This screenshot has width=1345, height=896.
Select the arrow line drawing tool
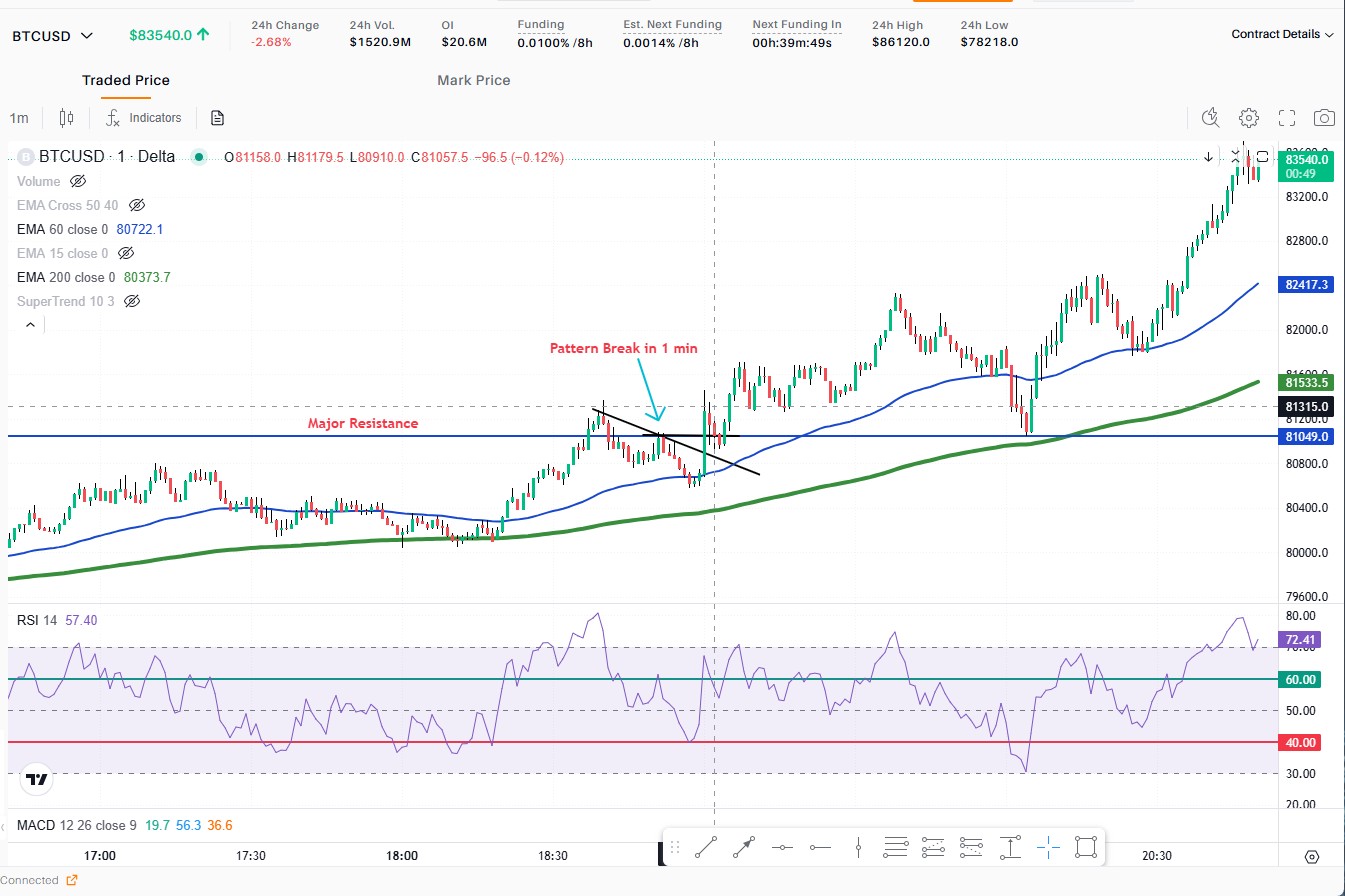pos(743,848)
